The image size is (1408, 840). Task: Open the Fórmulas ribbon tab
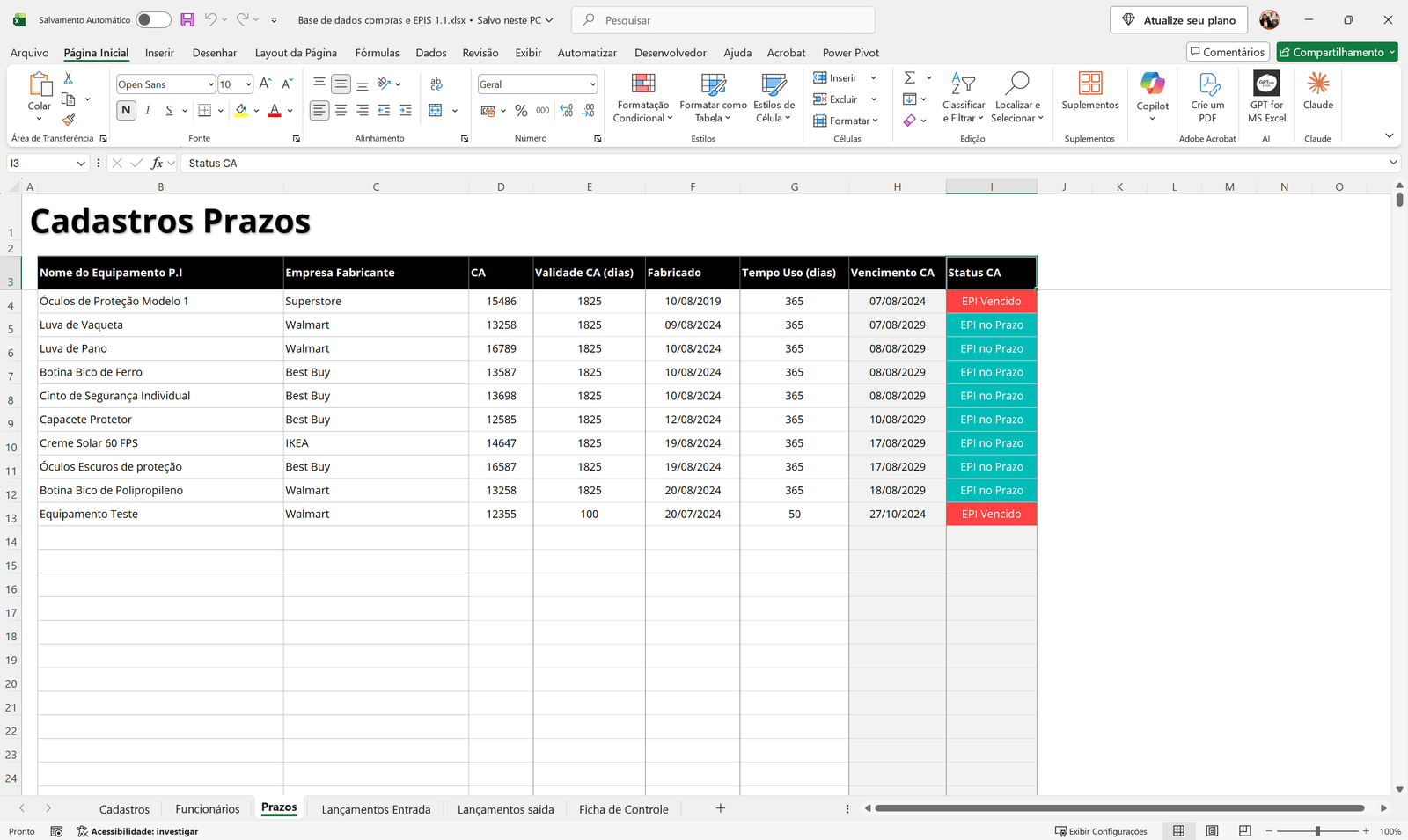(377, 53)
